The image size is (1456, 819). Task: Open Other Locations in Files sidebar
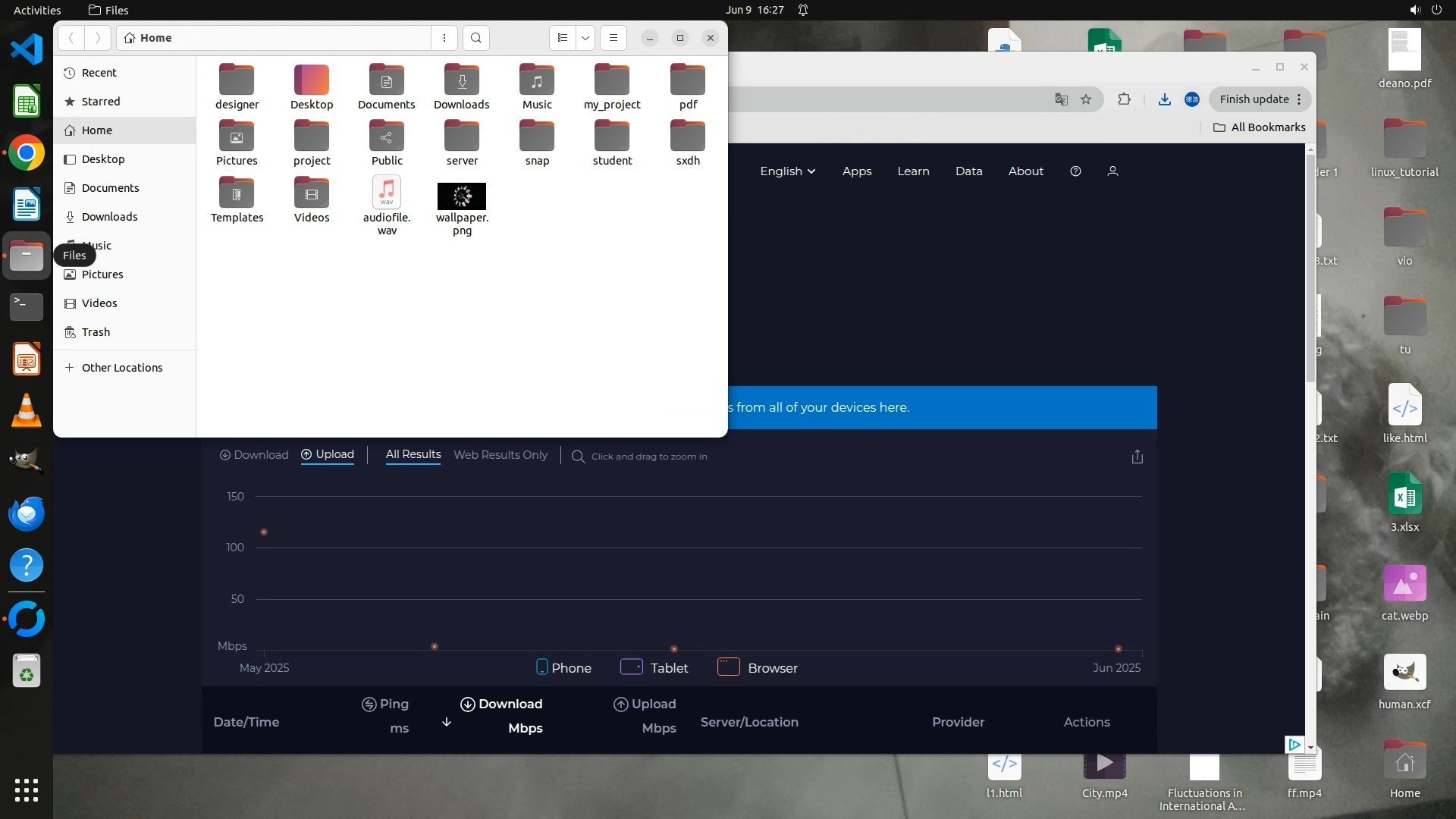tap(121, 368)
